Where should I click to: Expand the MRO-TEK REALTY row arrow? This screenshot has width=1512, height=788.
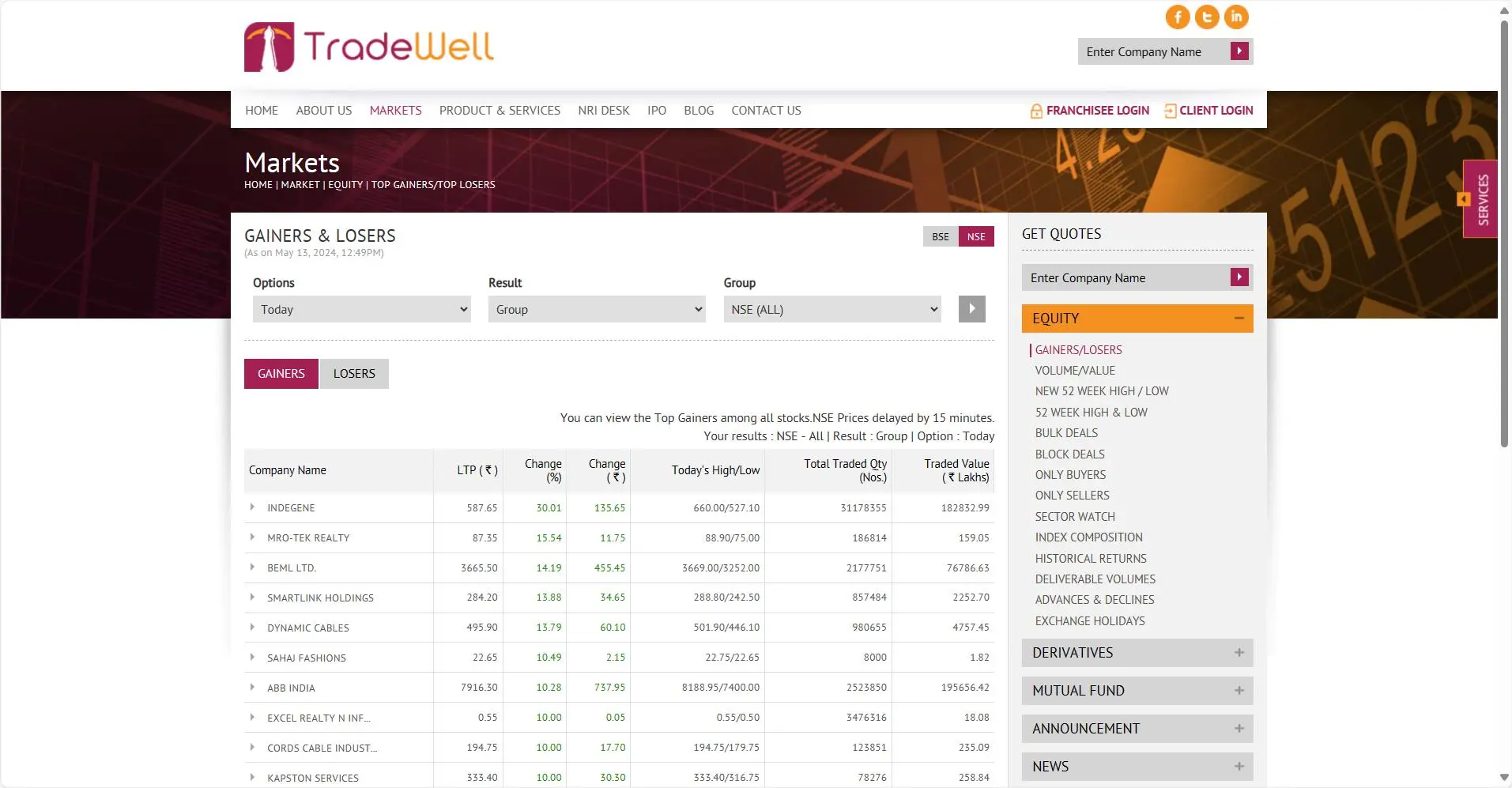(x=252, y=537)
